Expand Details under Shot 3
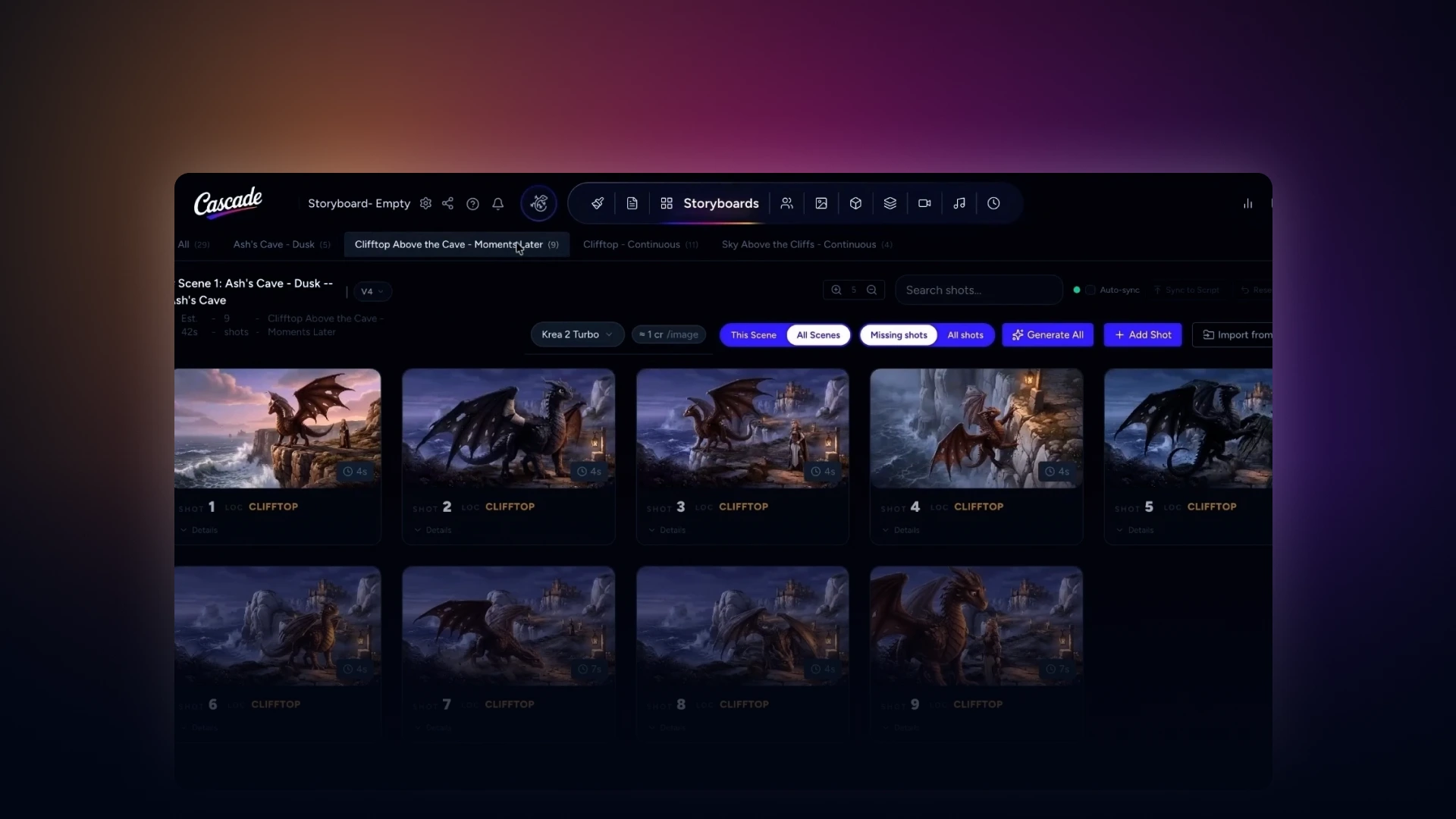The height and width of the screenshot is (819, 1456). [x=667, y=530]
